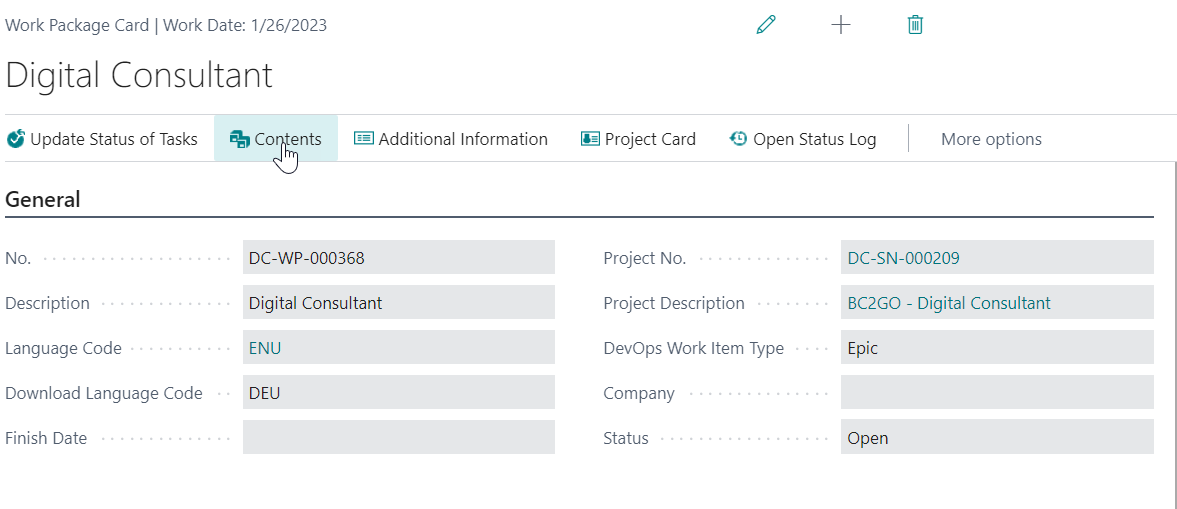The width and height of the screenshot is (1177, 509).
Task: Click the ENU language code value
Action: [265, 348]
